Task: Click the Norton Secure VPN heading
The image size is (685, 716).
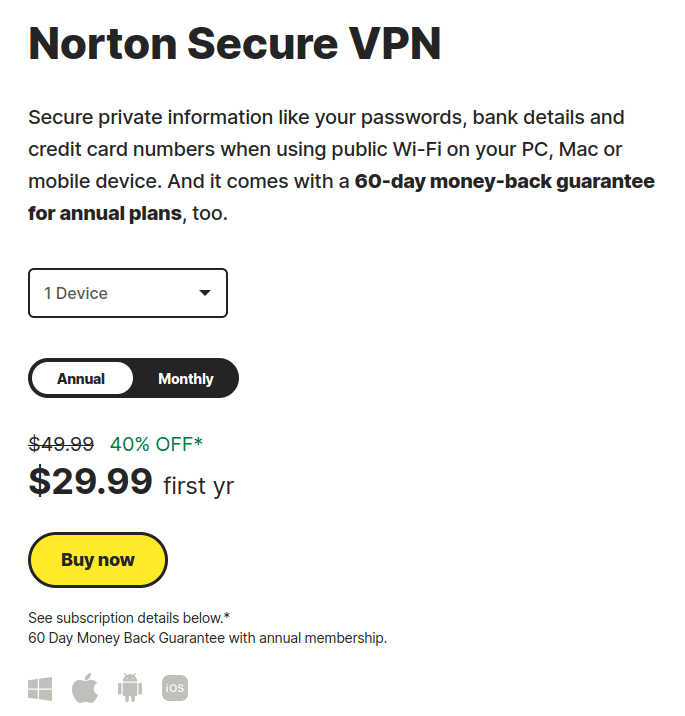Action: [235, 44]
